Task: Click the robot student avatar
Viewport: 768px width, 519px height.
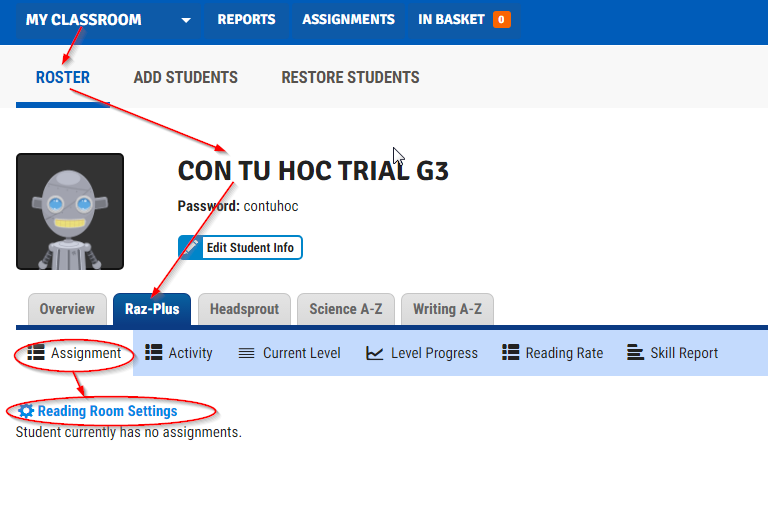Action: (x=70, y=212)
